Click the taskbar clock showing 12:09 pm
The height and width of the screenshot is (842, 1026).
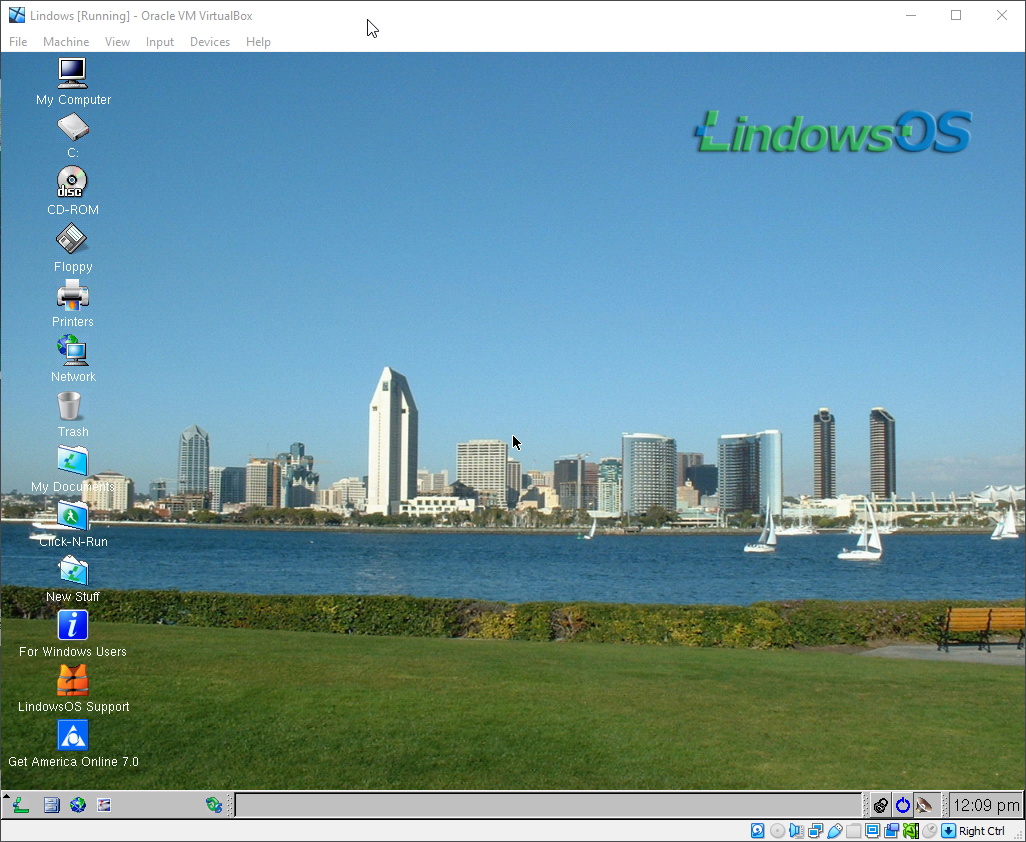click(986, 805)
